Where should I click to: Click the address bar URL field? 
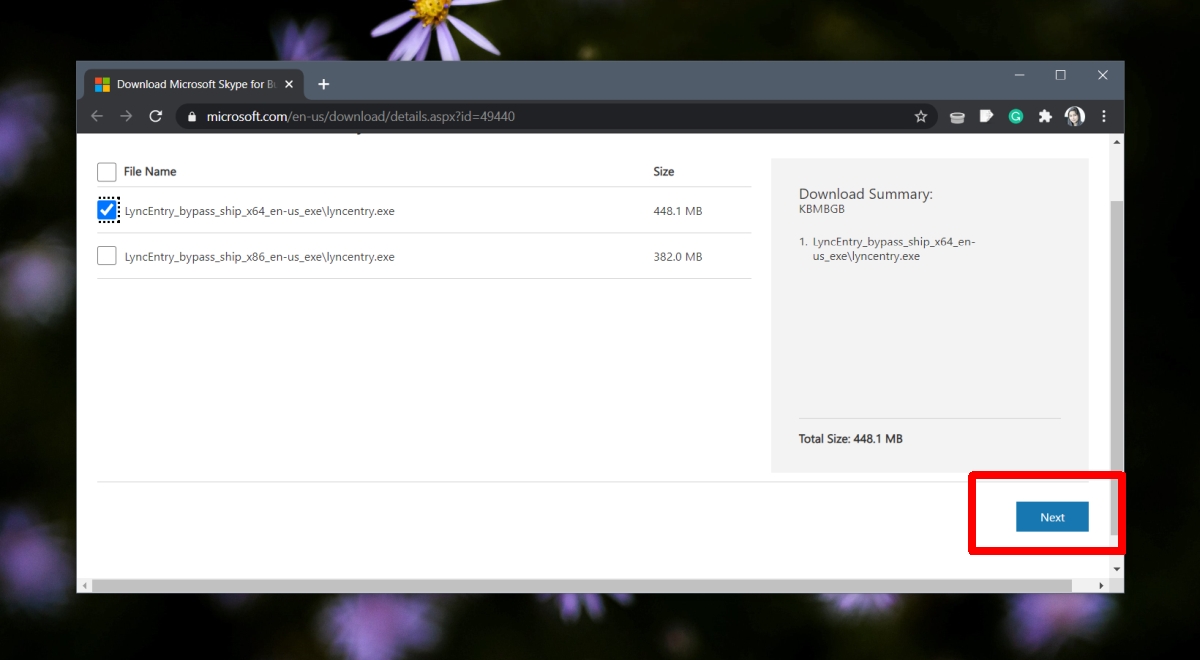(x=560, y=116)
